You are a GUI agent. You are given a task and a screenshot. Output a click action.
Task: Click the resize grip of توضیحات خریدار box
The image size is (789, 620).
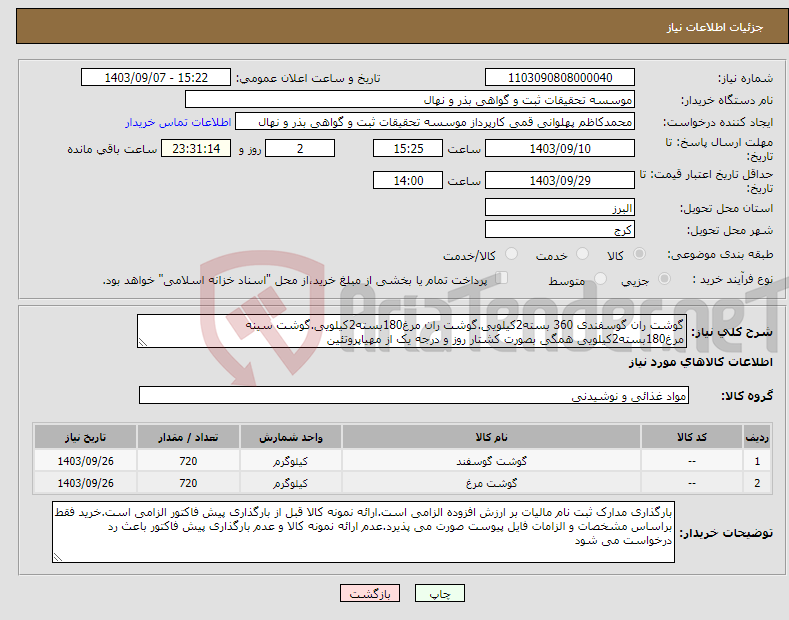[58, 557]
